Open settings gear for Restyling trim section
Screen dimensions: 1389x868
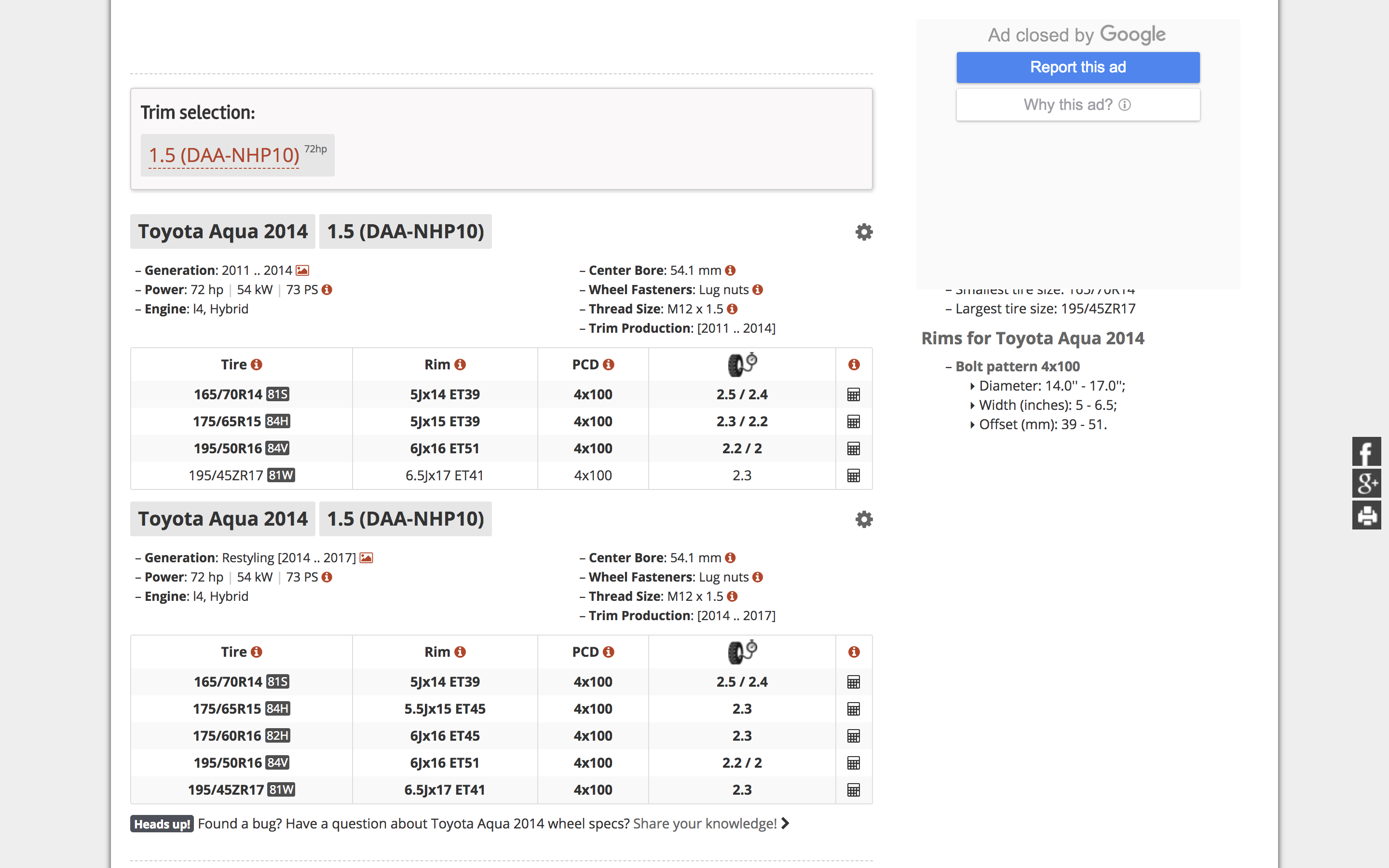pyautogui.click(x=864, y=519)
